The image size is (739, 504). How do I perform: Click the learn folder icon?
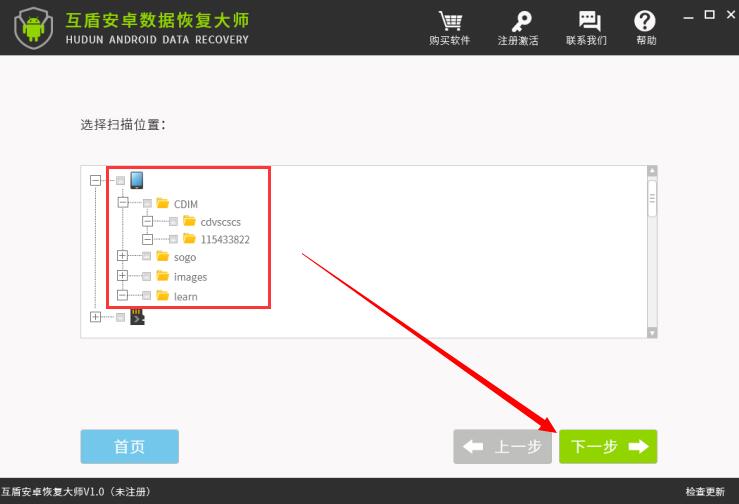click(163, 296)
